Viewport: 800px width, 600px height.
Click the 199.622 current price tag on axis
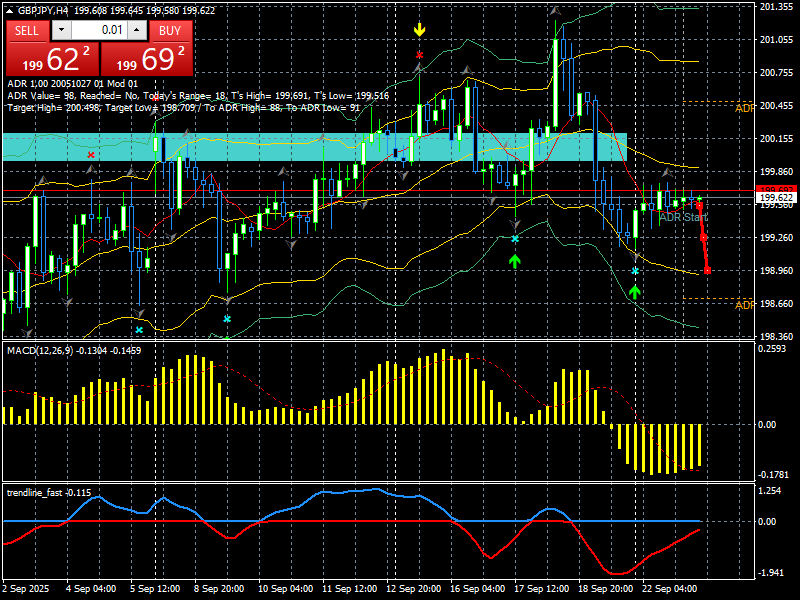click(777, 197)
